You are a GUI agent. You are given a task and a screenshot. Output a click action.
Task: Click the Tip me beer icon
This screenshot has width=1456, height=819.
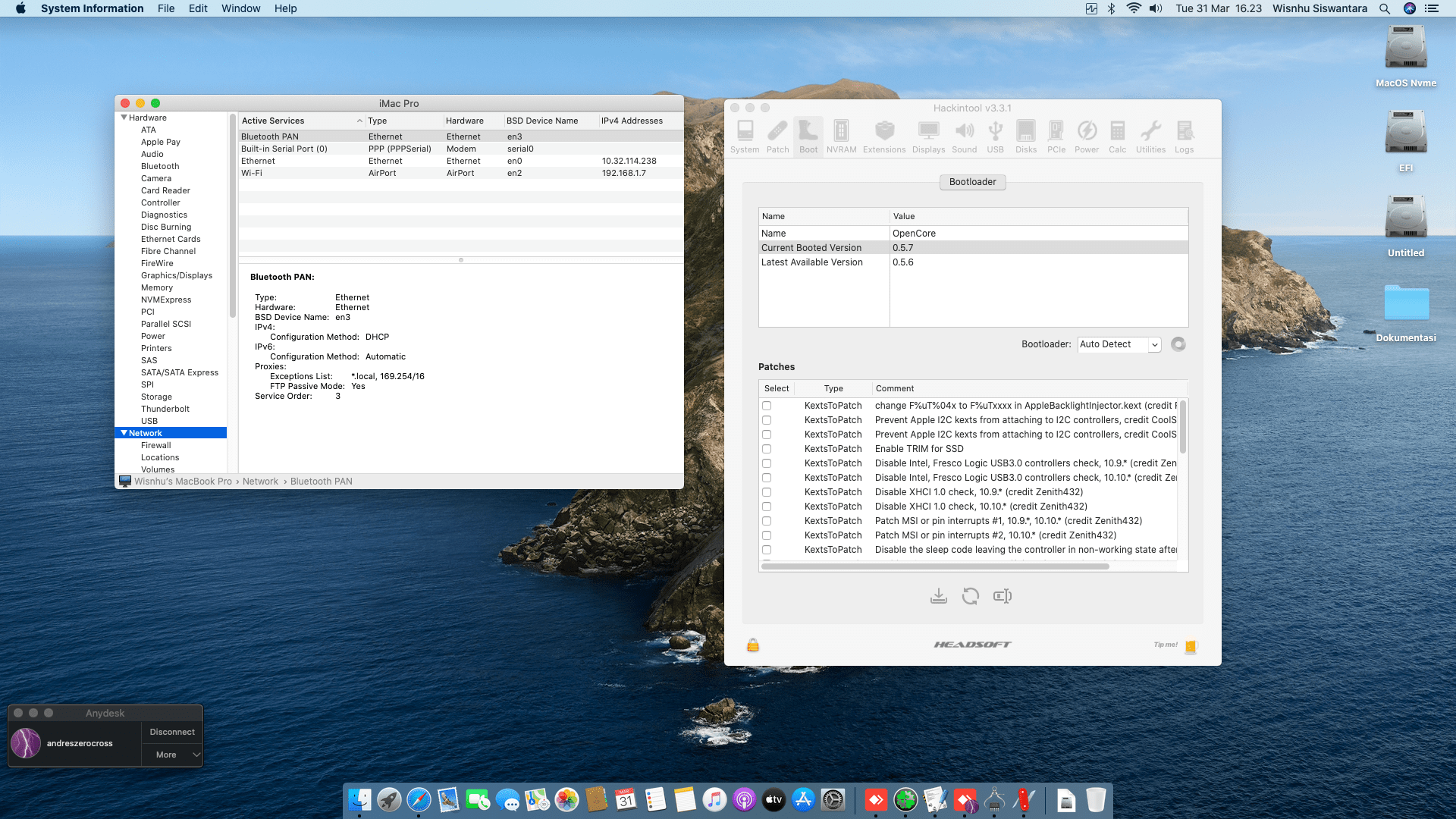tap(1191, 646)
